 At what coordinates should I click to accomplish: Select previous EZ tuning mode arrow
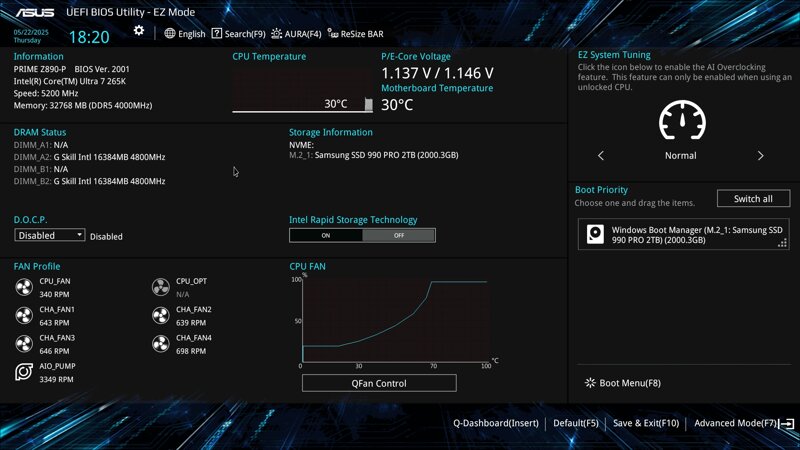(x=601, y=156)
